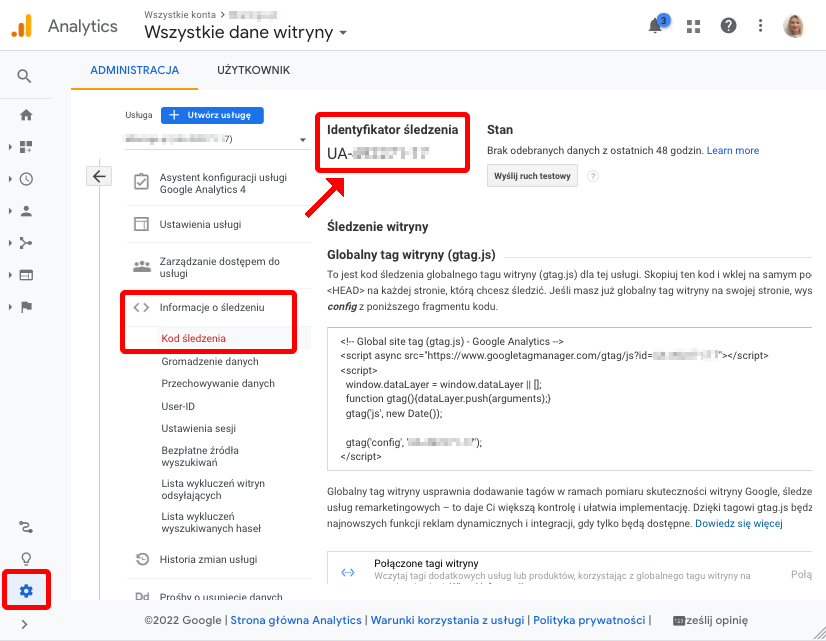Open notifications via the bell icon
The height and width of the screenshot is (641, 826).
tap(655, 26)
